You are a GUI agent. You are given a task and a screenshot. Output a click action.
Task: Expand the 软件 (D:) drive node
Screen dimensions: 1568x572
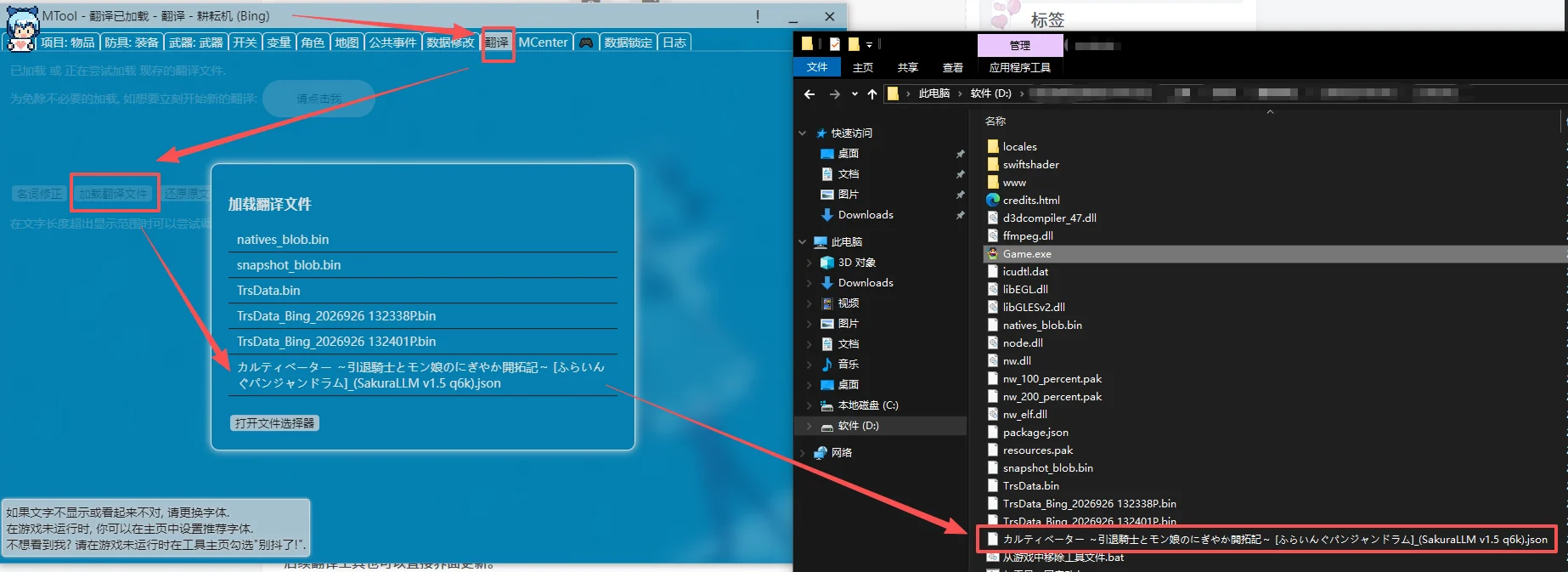click(809, 426)
